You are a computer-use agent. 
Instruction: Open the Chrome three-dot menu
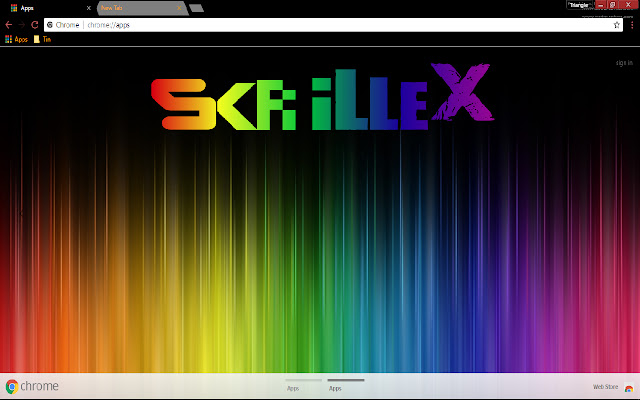coord(632,25)
